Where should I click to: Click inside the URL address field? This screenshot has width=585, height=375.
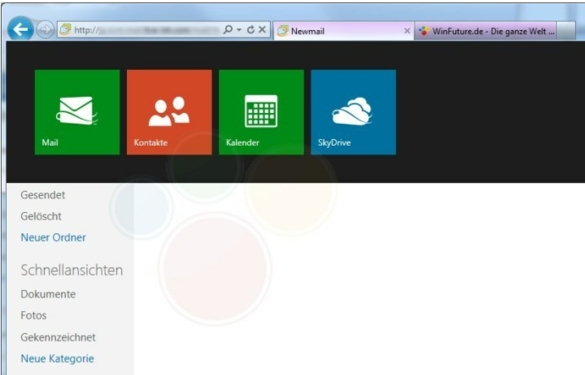pos(147,30)
